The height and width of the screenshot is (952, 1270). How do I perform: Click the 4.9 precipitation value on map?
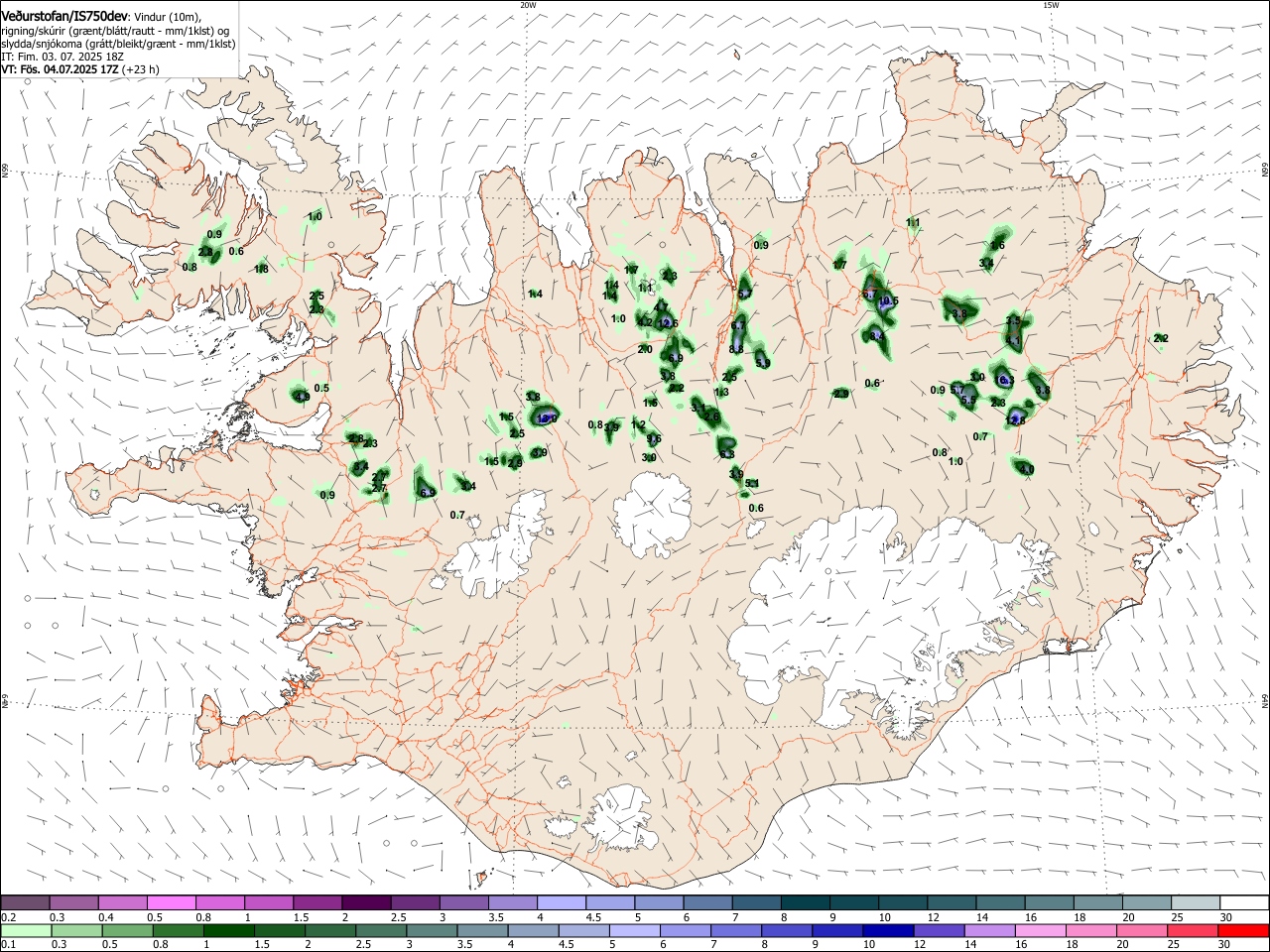click(x=302, y=397)
